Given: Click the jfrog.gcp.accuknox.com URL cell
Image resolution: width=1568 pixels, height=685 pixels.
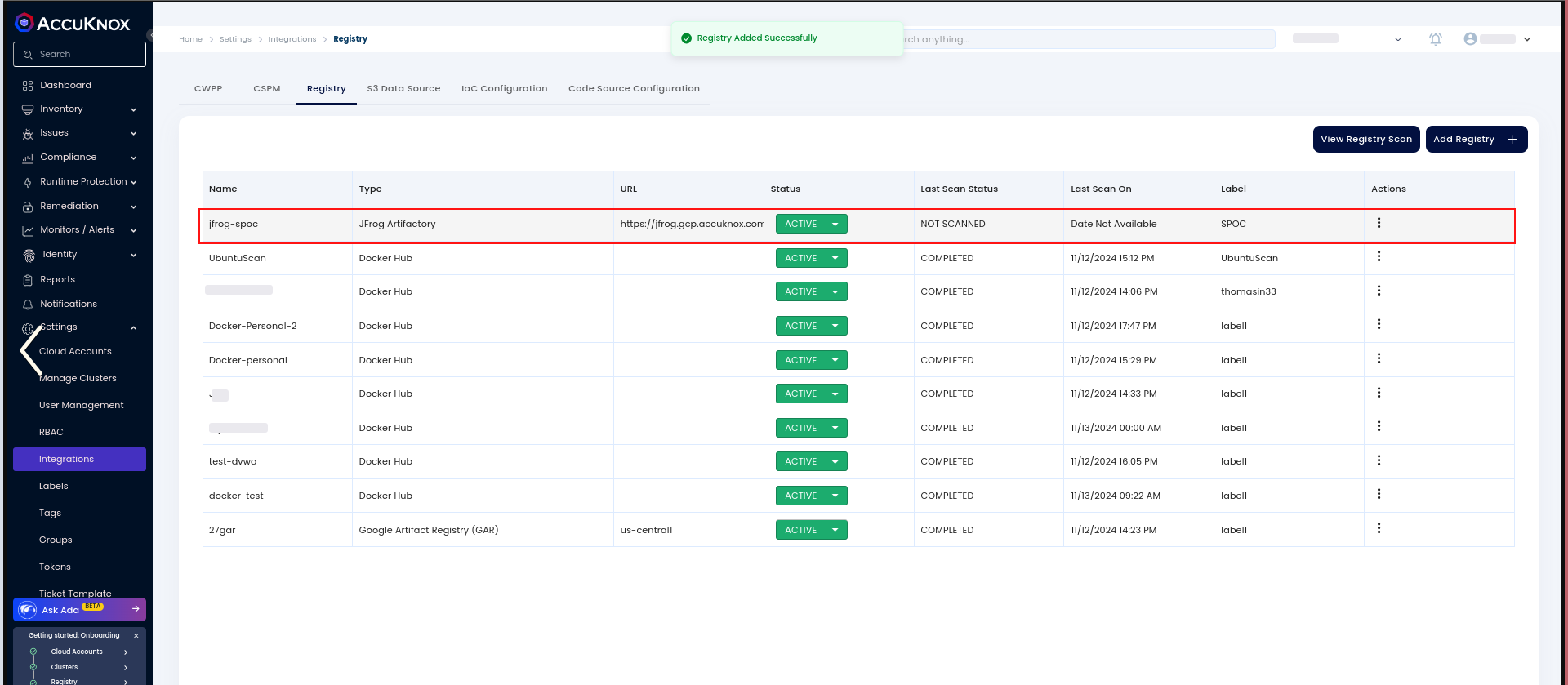Looking at the screenshot, I should click(691, 224).
